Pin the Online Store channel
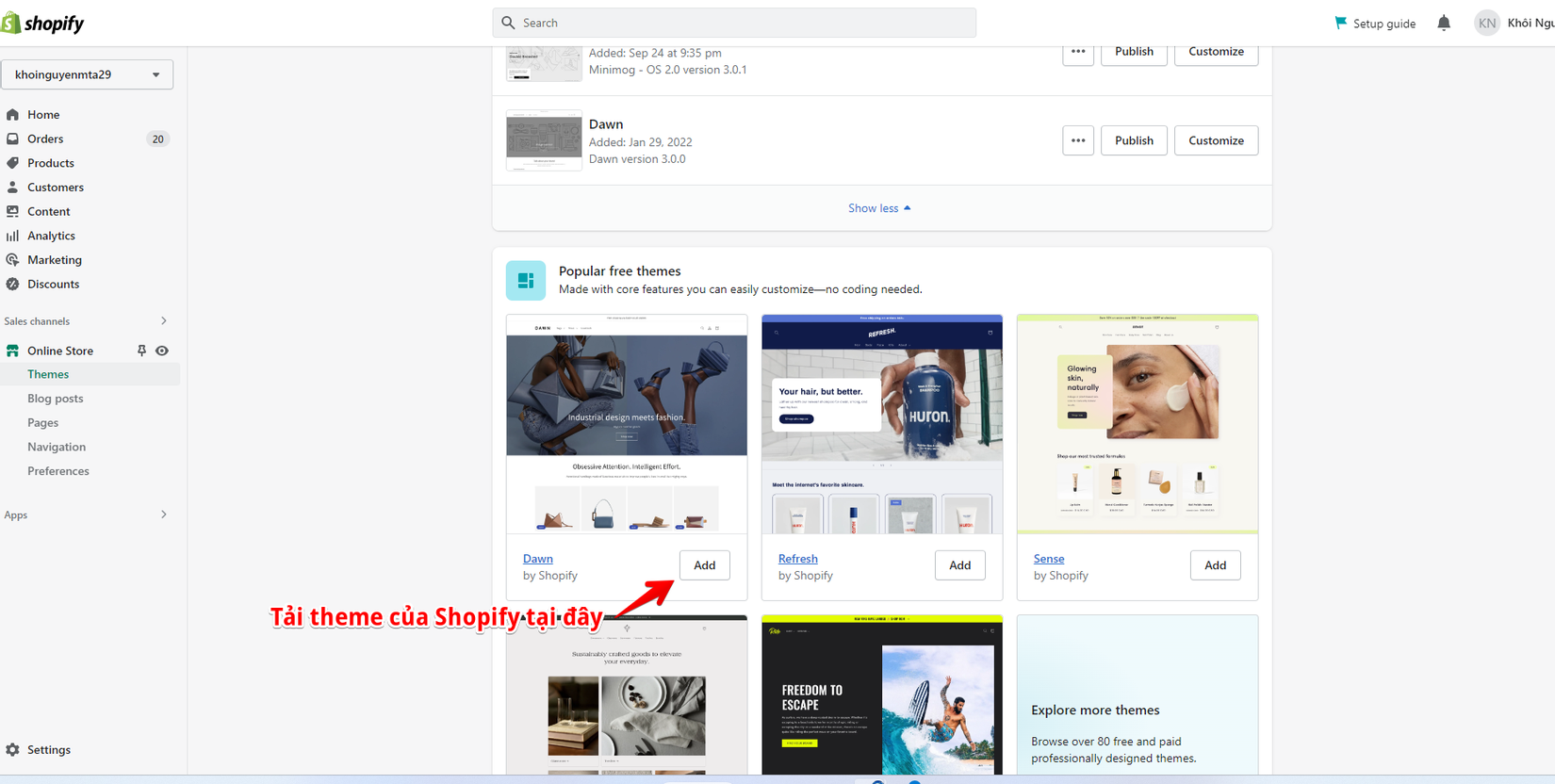This screenshot has width=1555, height=784. (x=141, y=351)
